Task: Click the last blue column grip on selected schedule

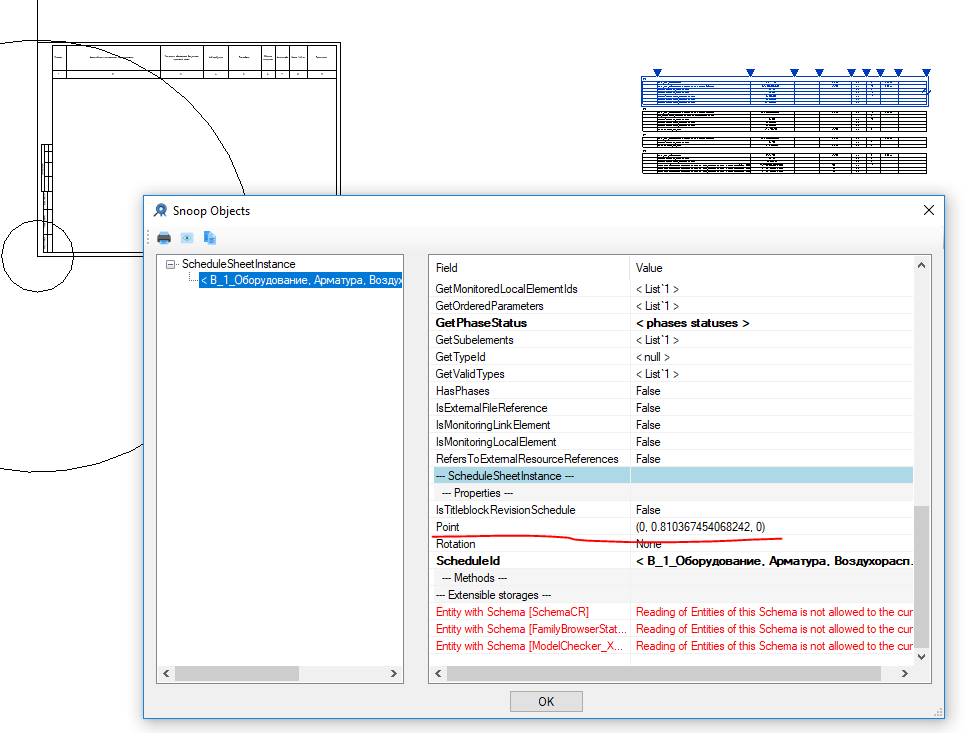Action: click(x=926, y=73)
